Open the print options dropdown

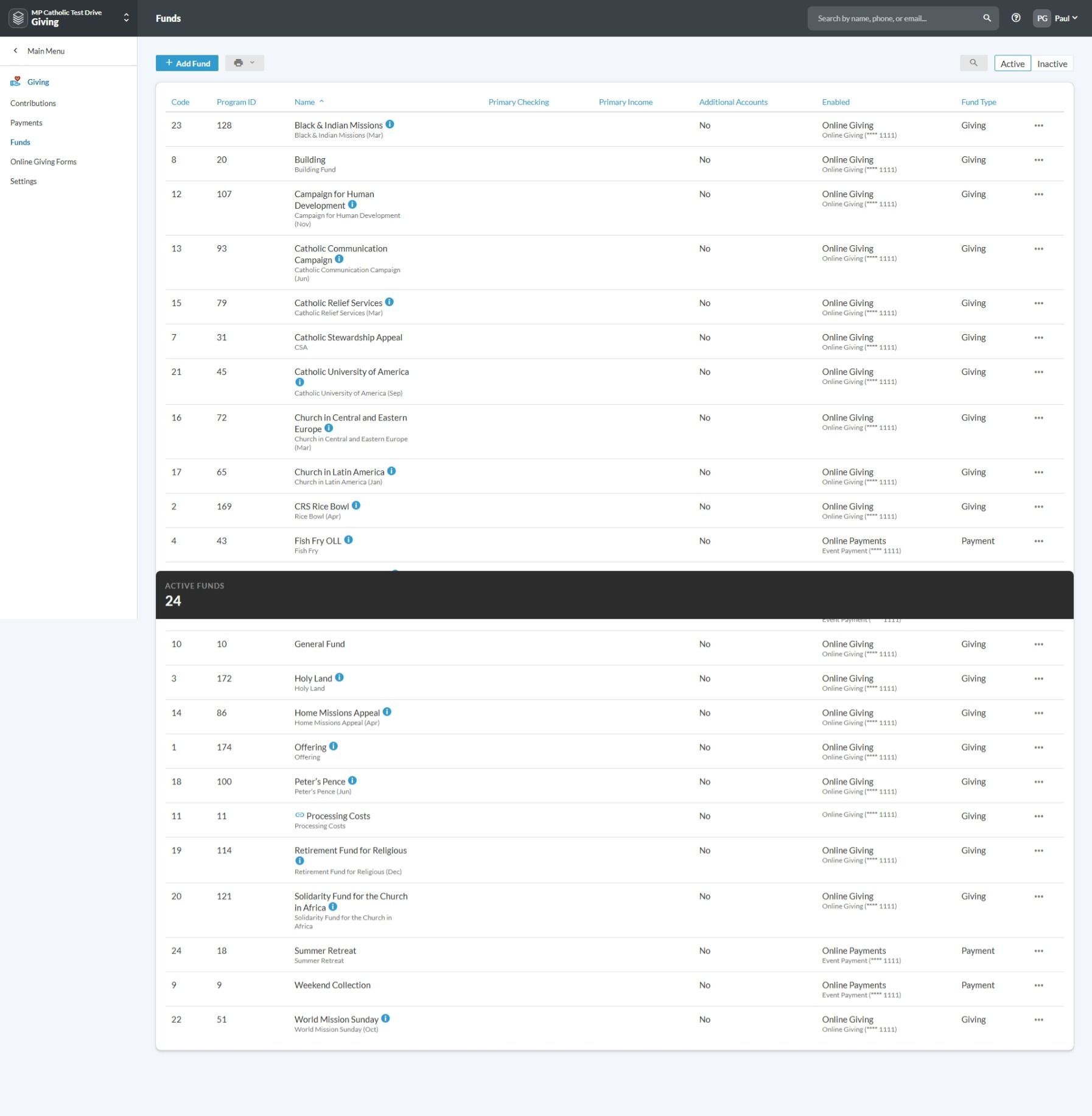(x=245, y=63)
